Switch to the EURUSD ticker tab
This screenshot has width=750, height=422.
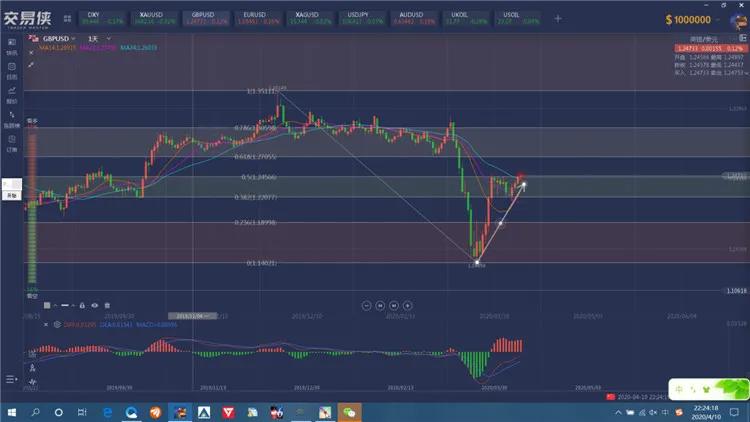click(x=258, y=18)
